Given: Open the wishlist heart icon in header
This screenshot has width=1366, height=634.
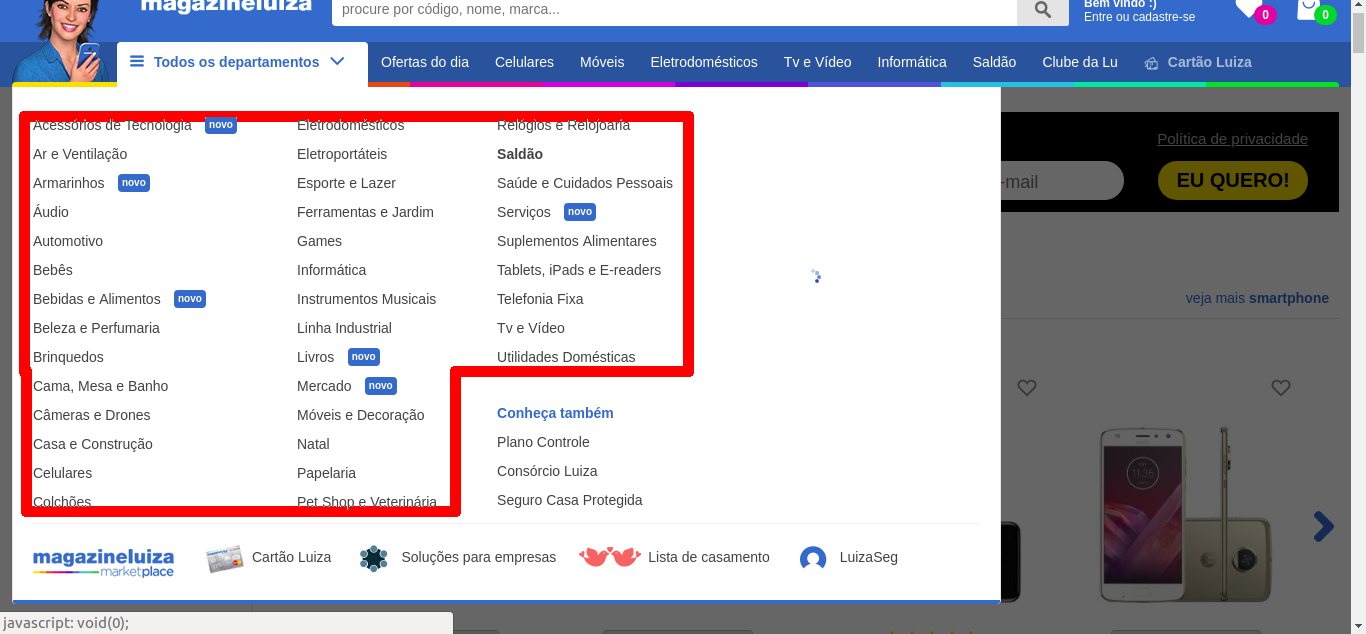Looking at the screenshot, I should click(x=1247, y=9).
